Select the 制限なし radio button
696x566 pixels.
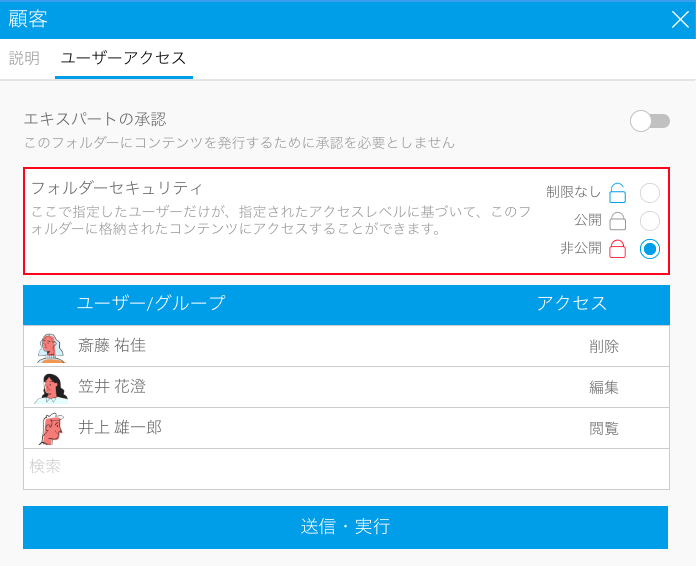pos(650,193)
